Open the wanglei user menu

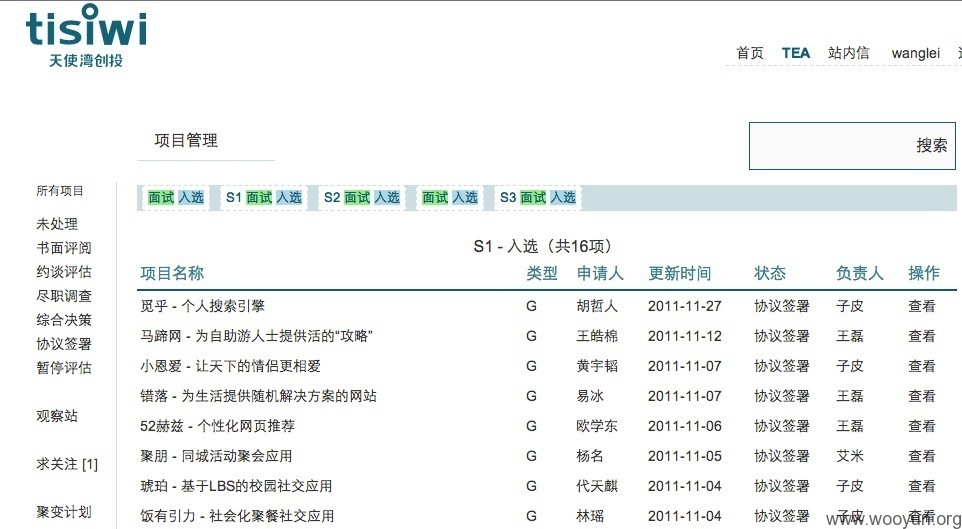(915, 53)
